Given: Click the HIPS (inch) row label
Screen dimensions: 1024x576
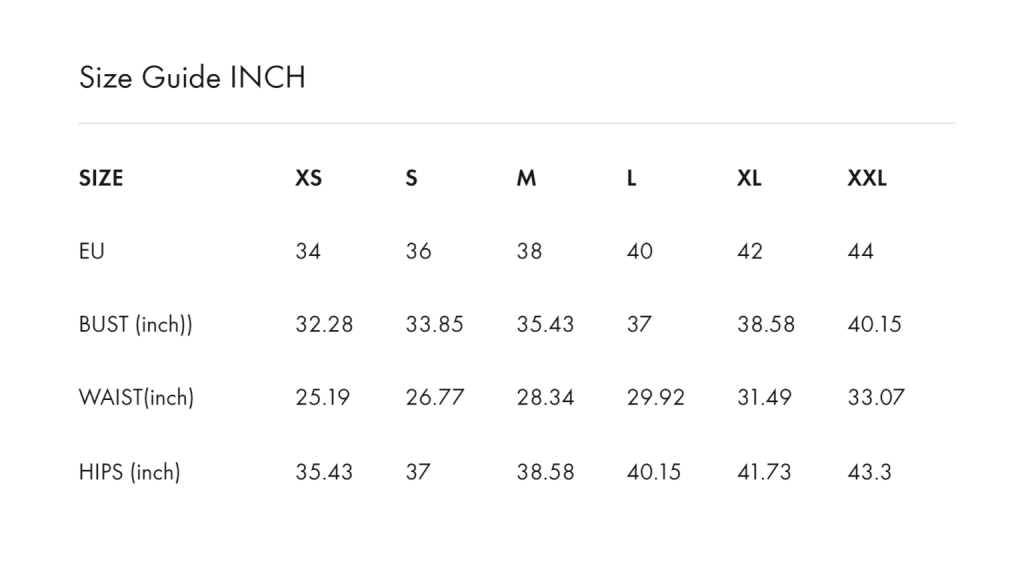Looking at the screenshot, I should click(129, 472).
